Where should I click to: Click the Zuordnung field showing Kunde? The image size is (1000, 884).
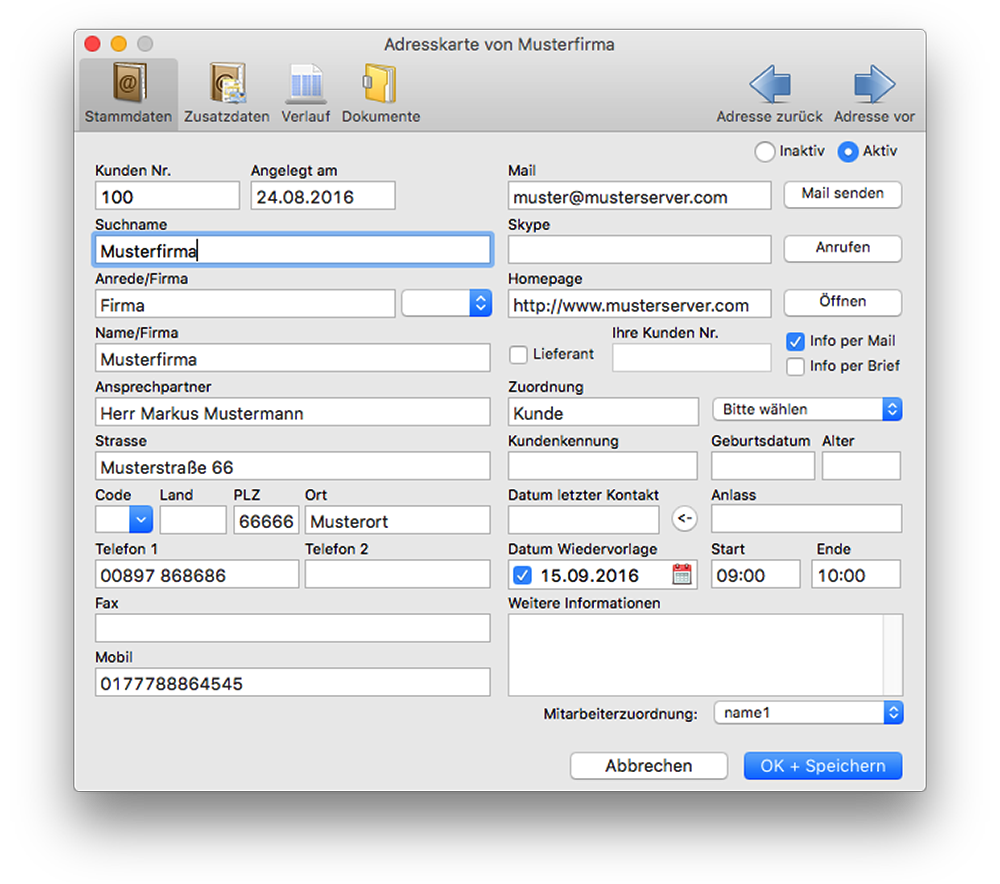[603, 413]
